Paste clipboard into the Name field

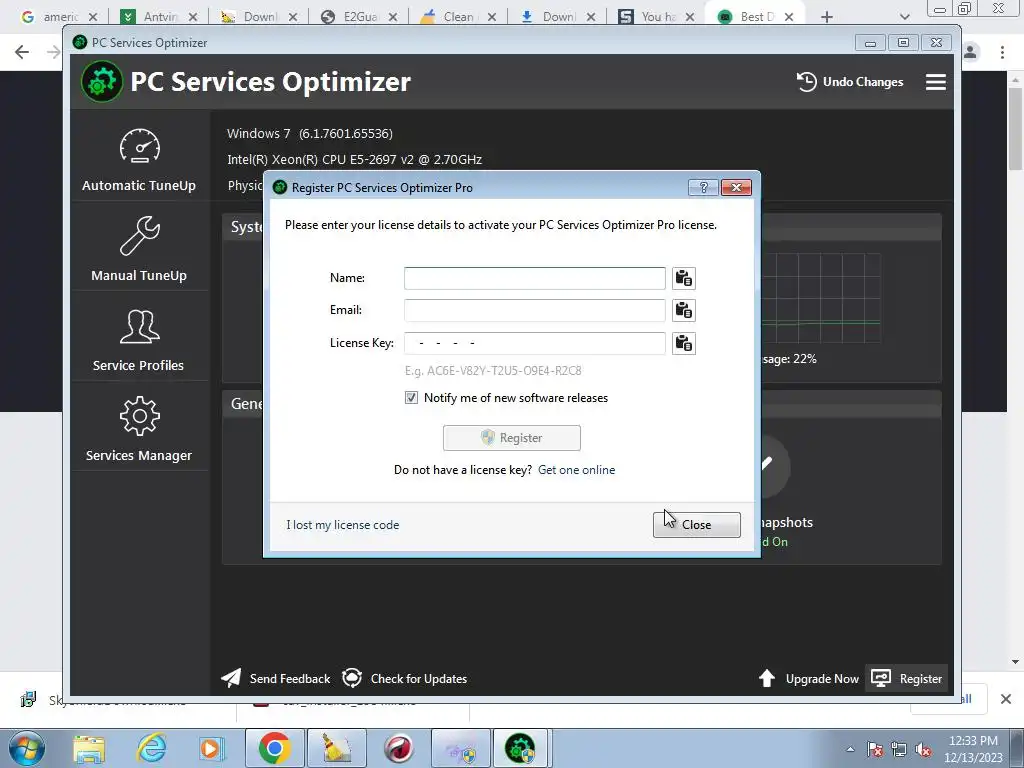684,278
